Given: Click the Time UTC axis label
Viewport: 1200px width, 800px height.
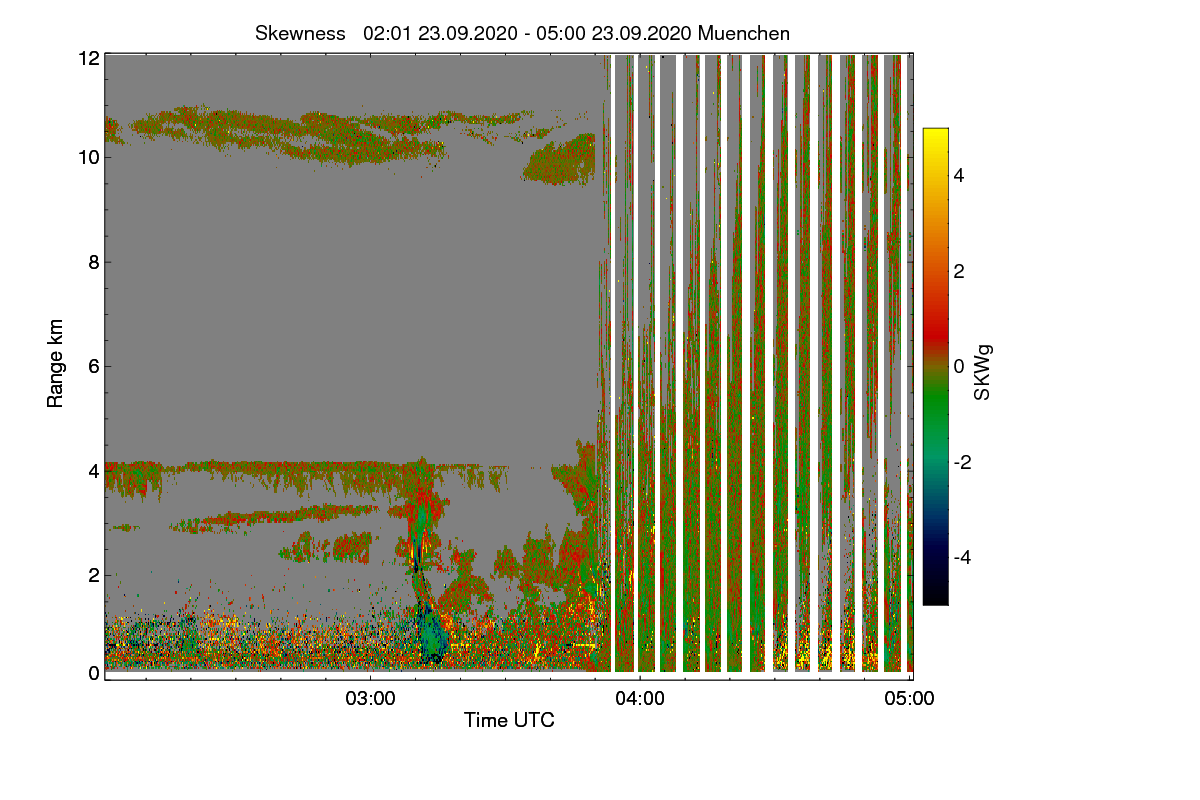Looking at the screenshot, I should point(509,720).
